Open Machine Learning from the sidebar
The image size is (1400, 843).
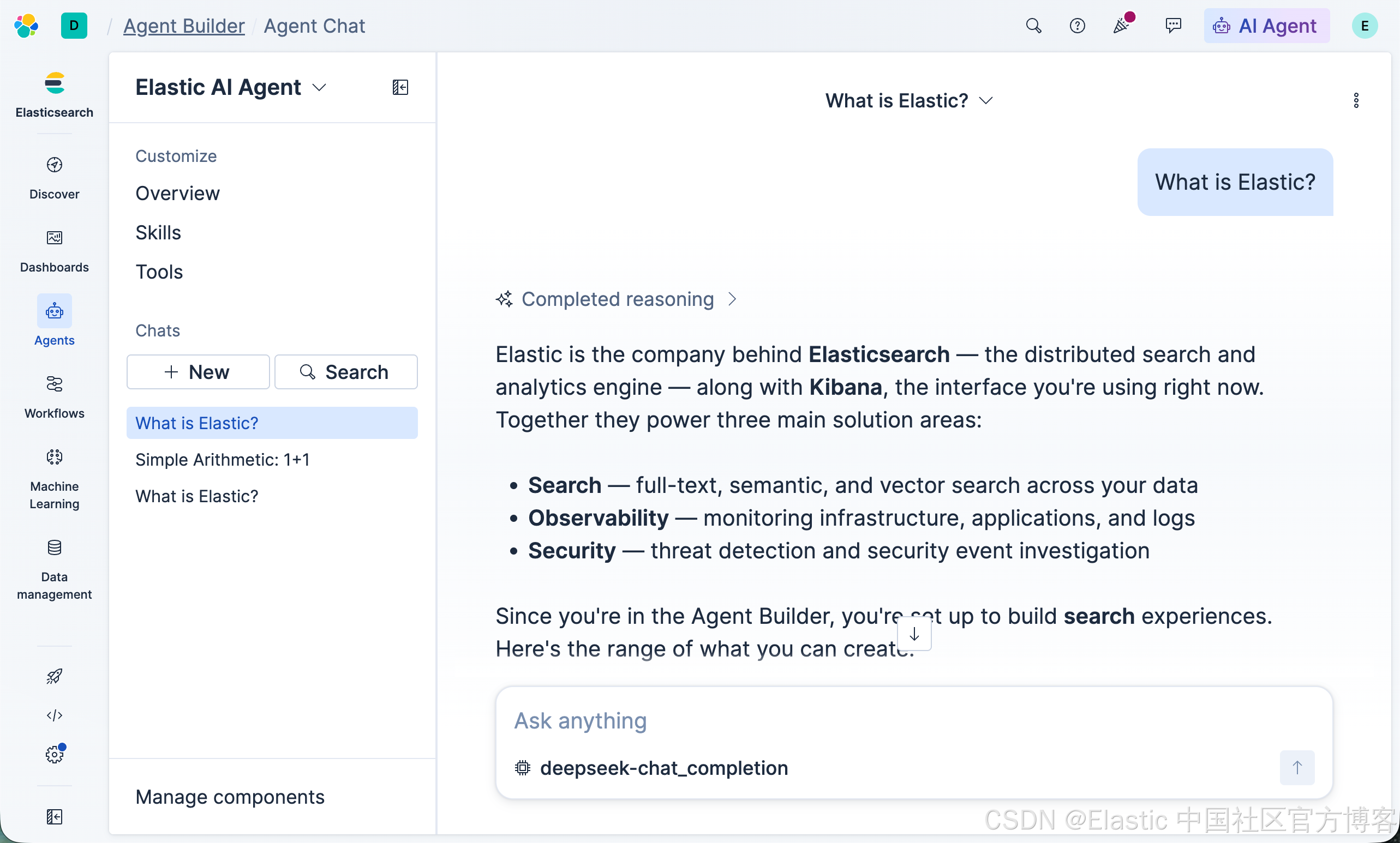55,479
